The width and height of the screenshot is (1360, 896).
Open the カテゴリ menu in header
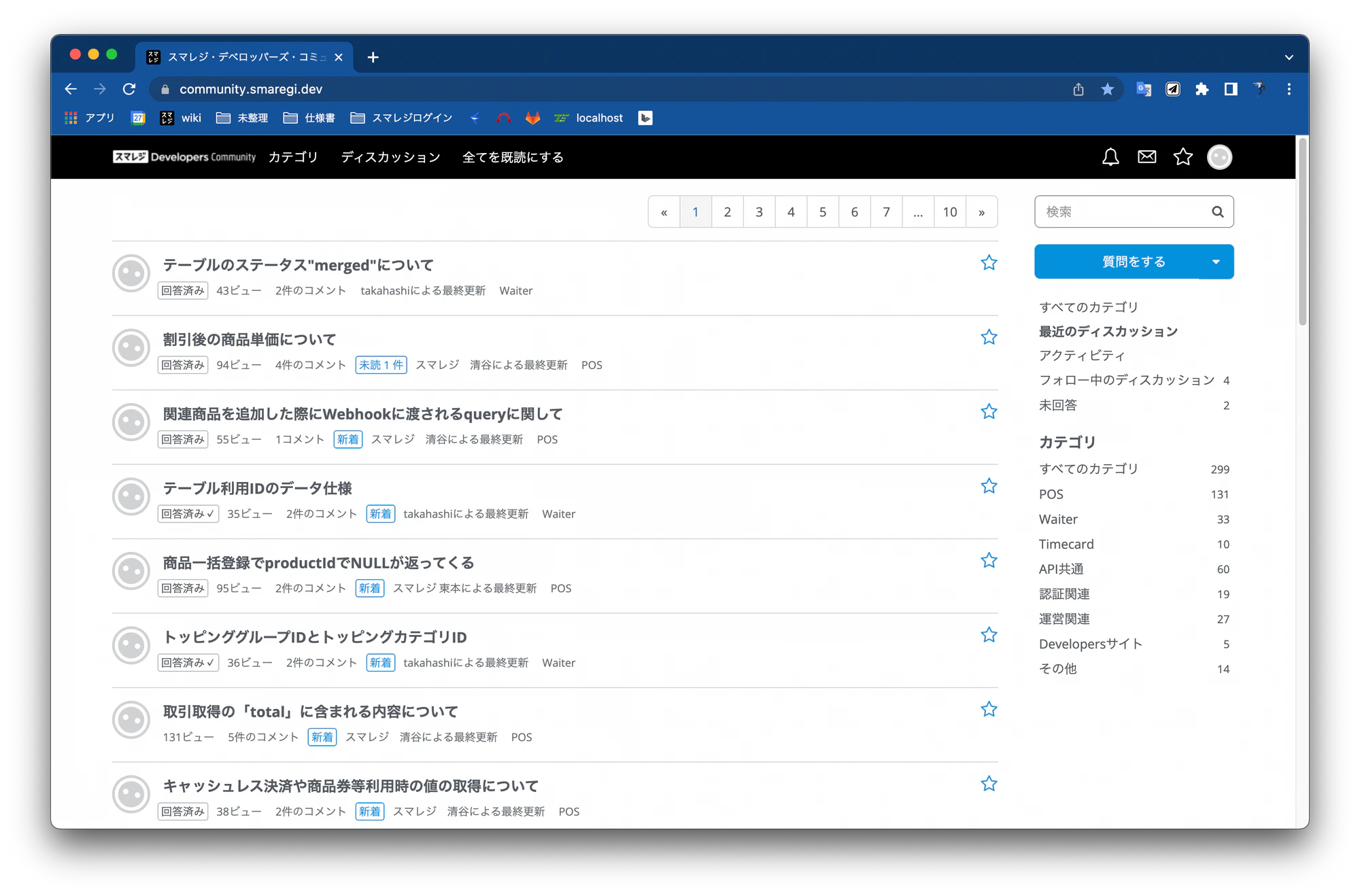(293, 157)
